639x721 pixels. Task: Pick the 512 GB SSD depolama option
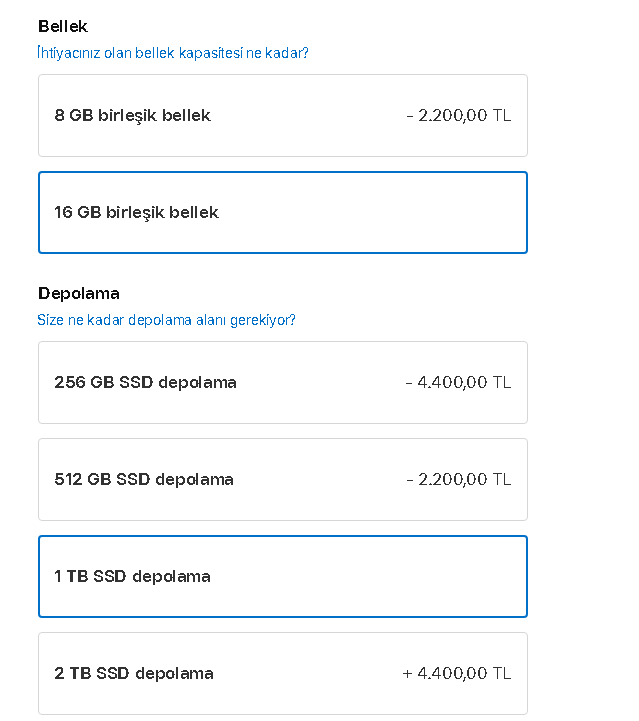tap(282, 480)
